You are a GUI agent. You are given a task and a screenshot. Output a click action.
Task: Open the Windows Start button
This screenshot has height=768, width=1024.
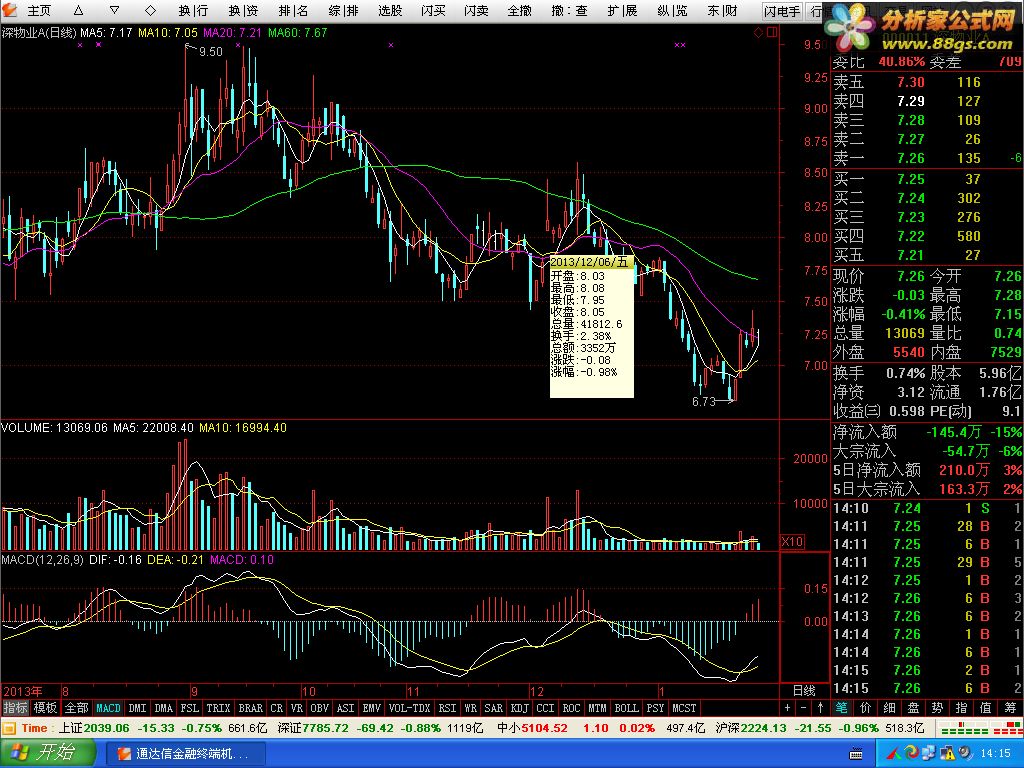[x=46, y=753]
